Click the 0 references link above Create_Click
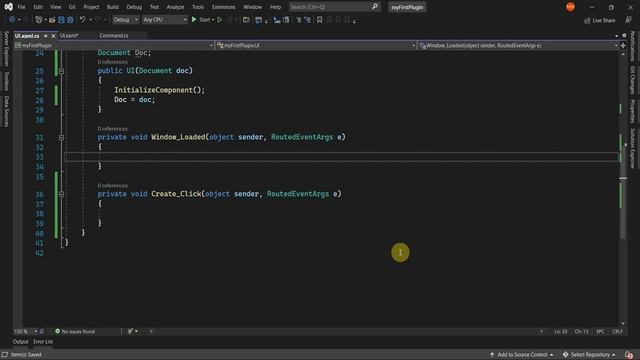The width and height of the screenshot is (640, 360). [112, 185]
